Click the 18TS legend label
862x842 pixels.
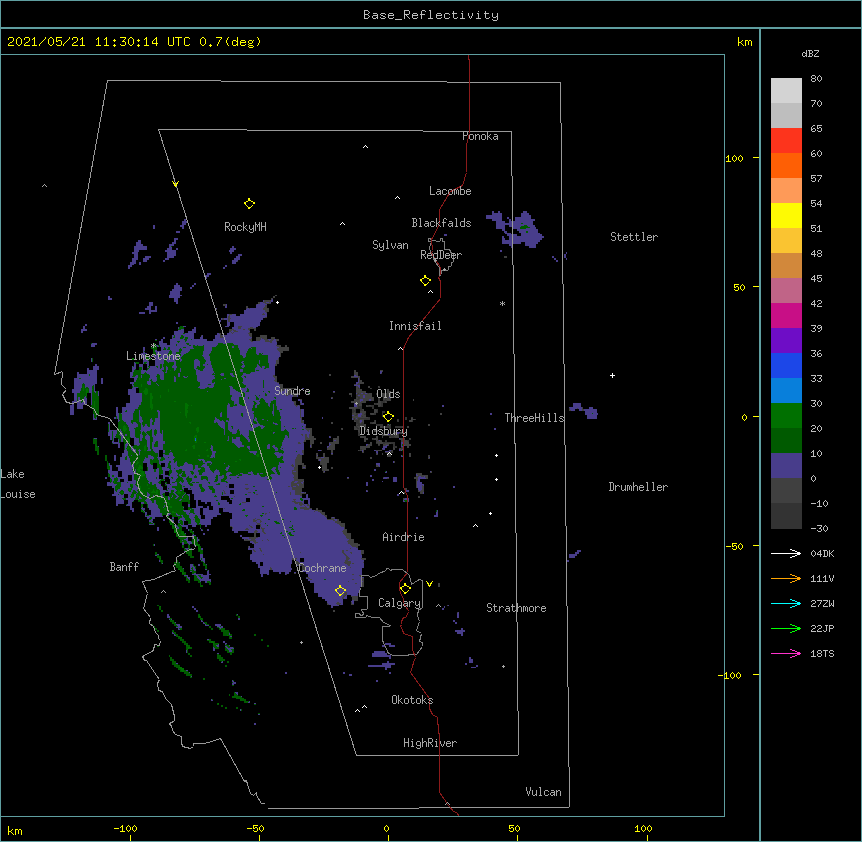[x=822, y=653]
